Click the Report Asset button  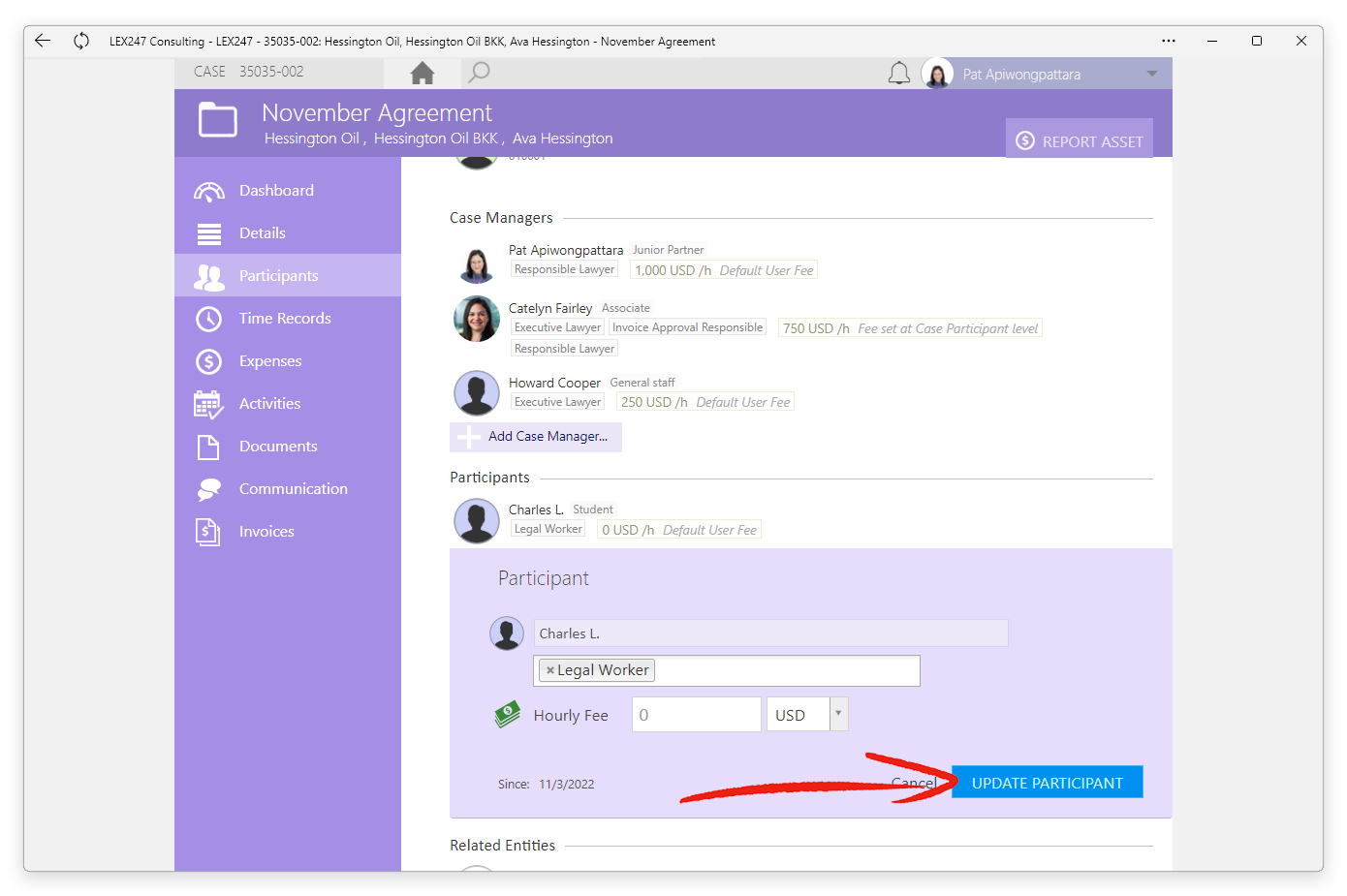pyautogui.click(x=1079, y=140)
